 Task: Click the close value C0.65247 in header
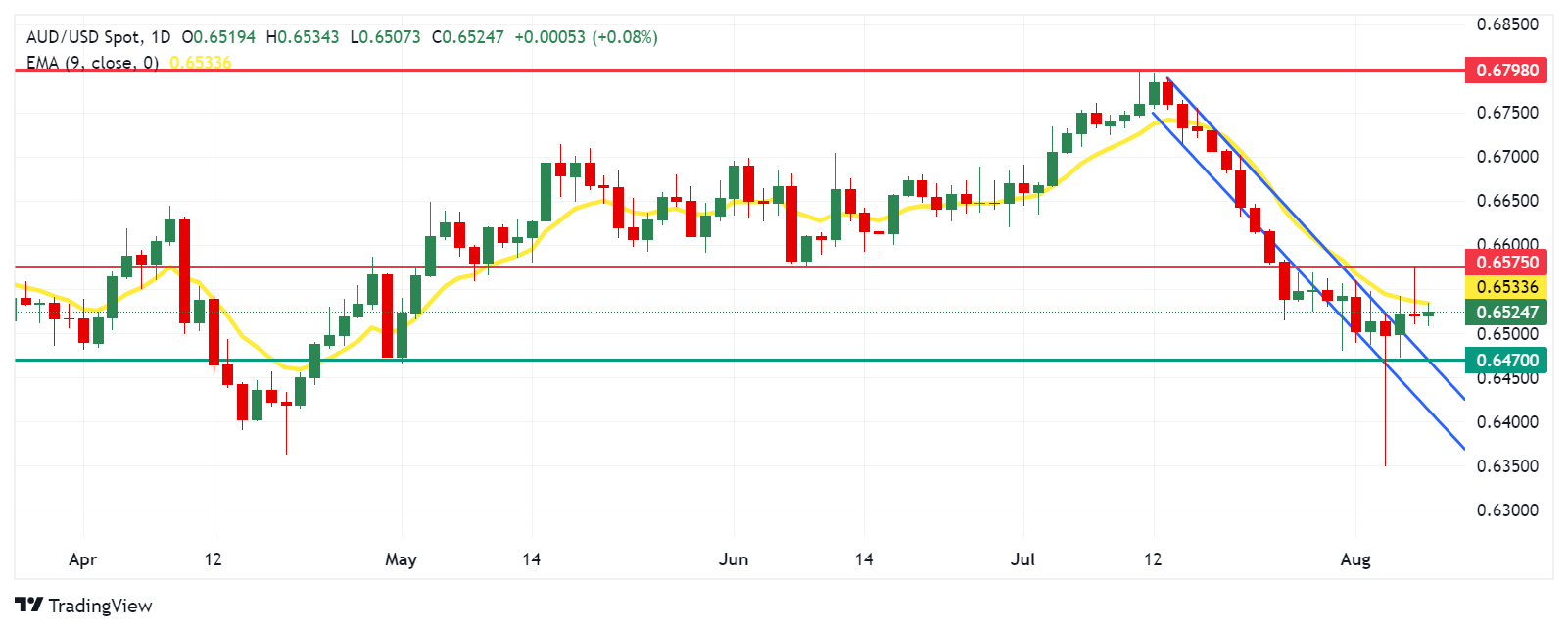[468, 37]
